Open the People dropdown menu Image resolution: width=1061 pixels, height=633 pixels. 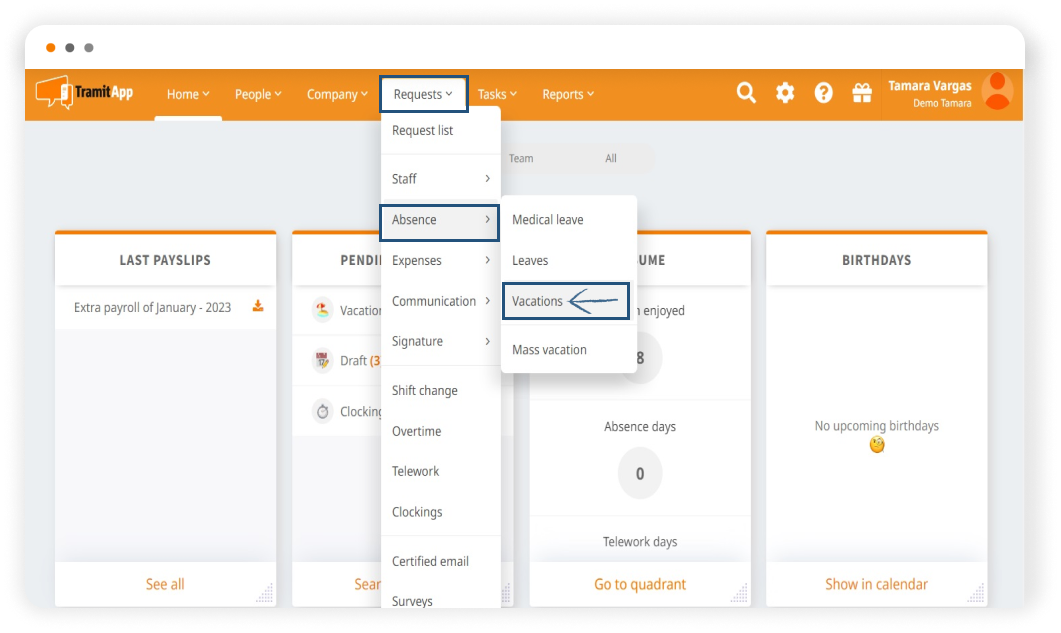(258, 94)
